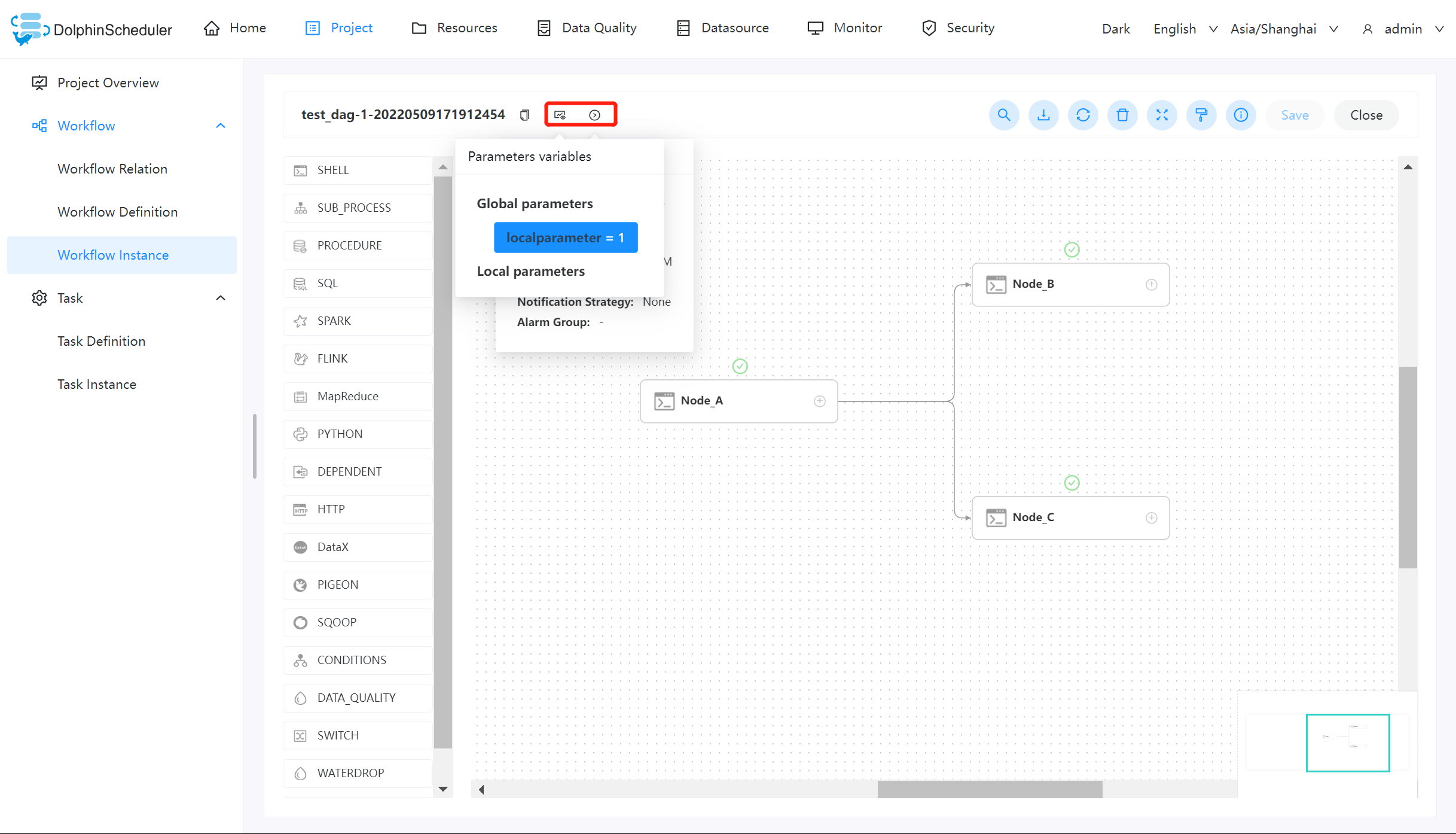
Task: Switch to Dark theme
Action: [x=1115, y=29]
